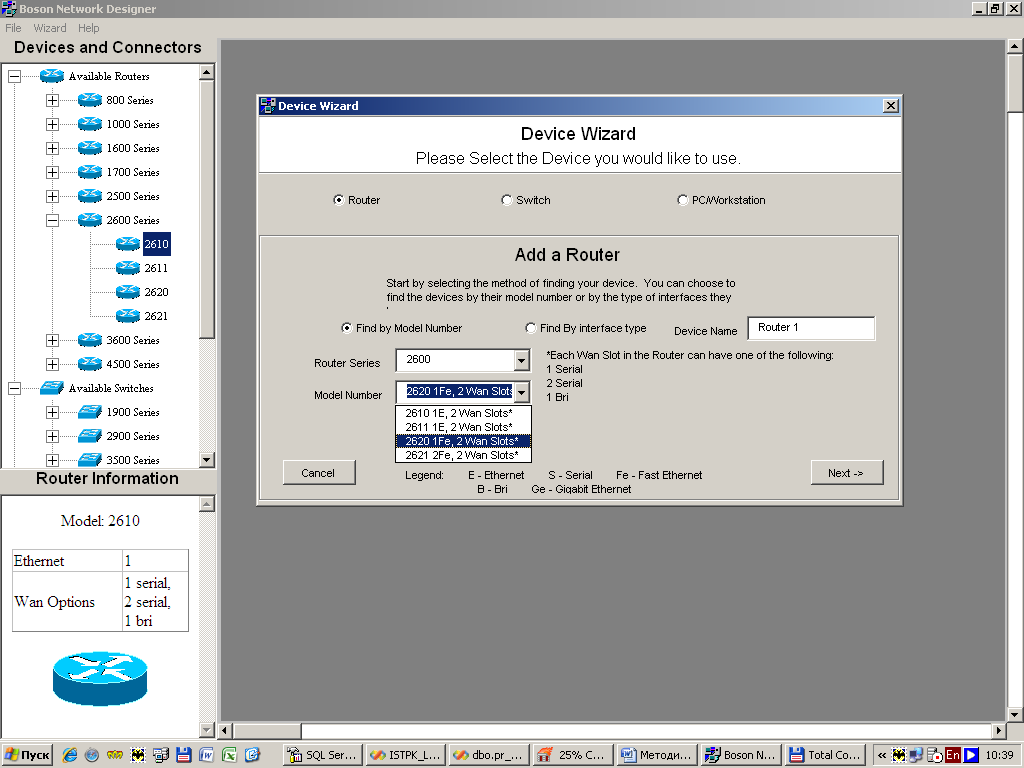Viewport: 1024px width, 768px height.
Task: Click the En language indicator in tray
Action: coord(953,755)
